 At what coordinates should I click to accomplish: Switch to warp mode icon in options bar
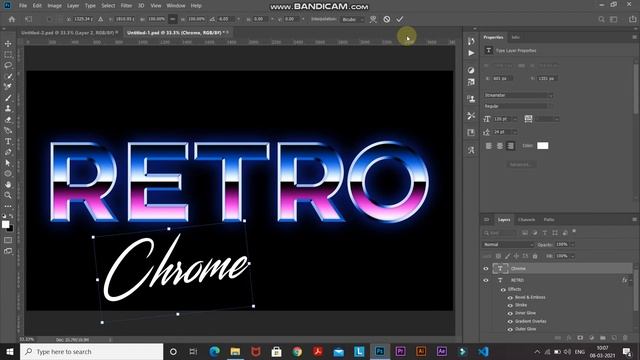coord(373,19)
